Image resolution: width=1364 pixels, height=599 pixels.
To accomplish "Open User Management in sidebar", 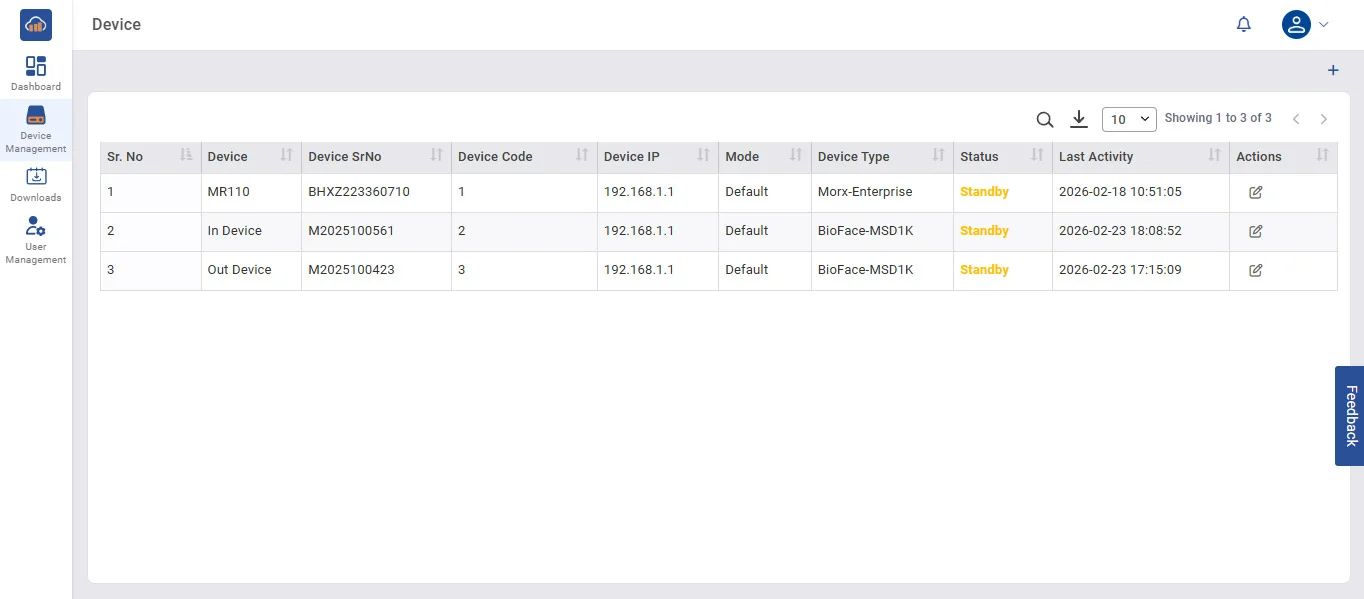I will (x=36, y=240).
